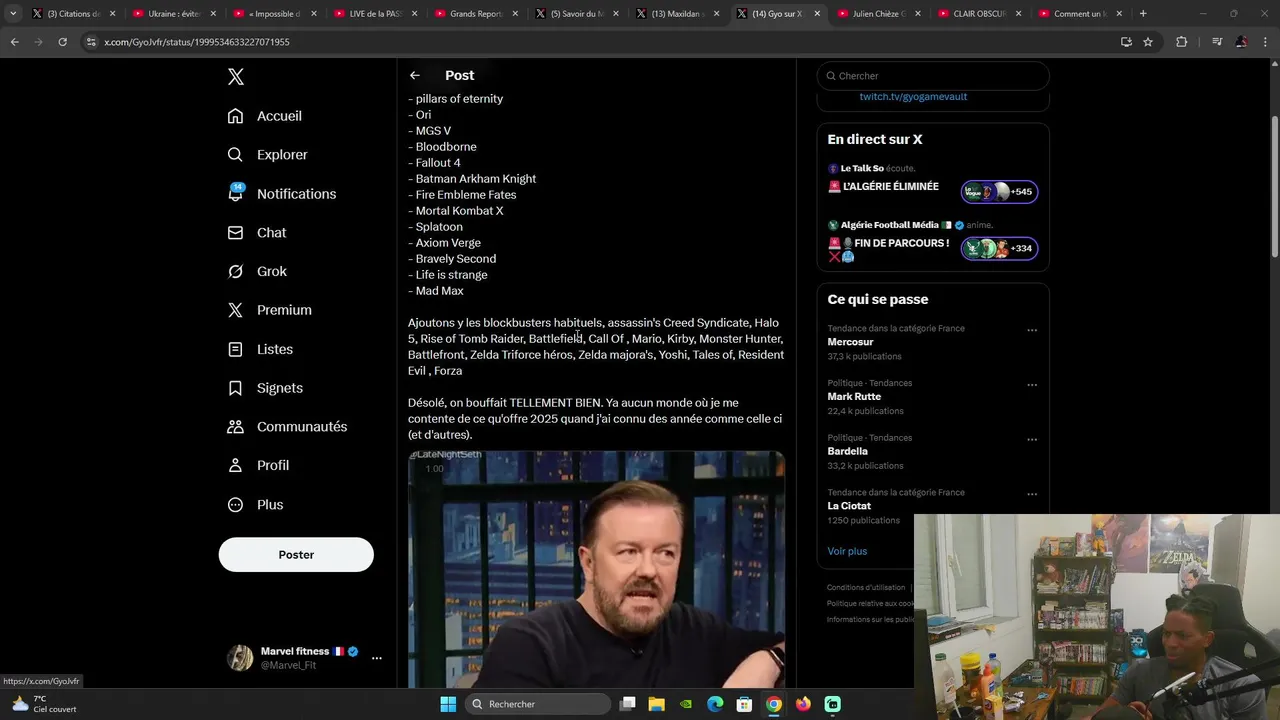1280x720 pixels.
Task: Switch to Julien Chièze tab
Action: tap(877, 14)
